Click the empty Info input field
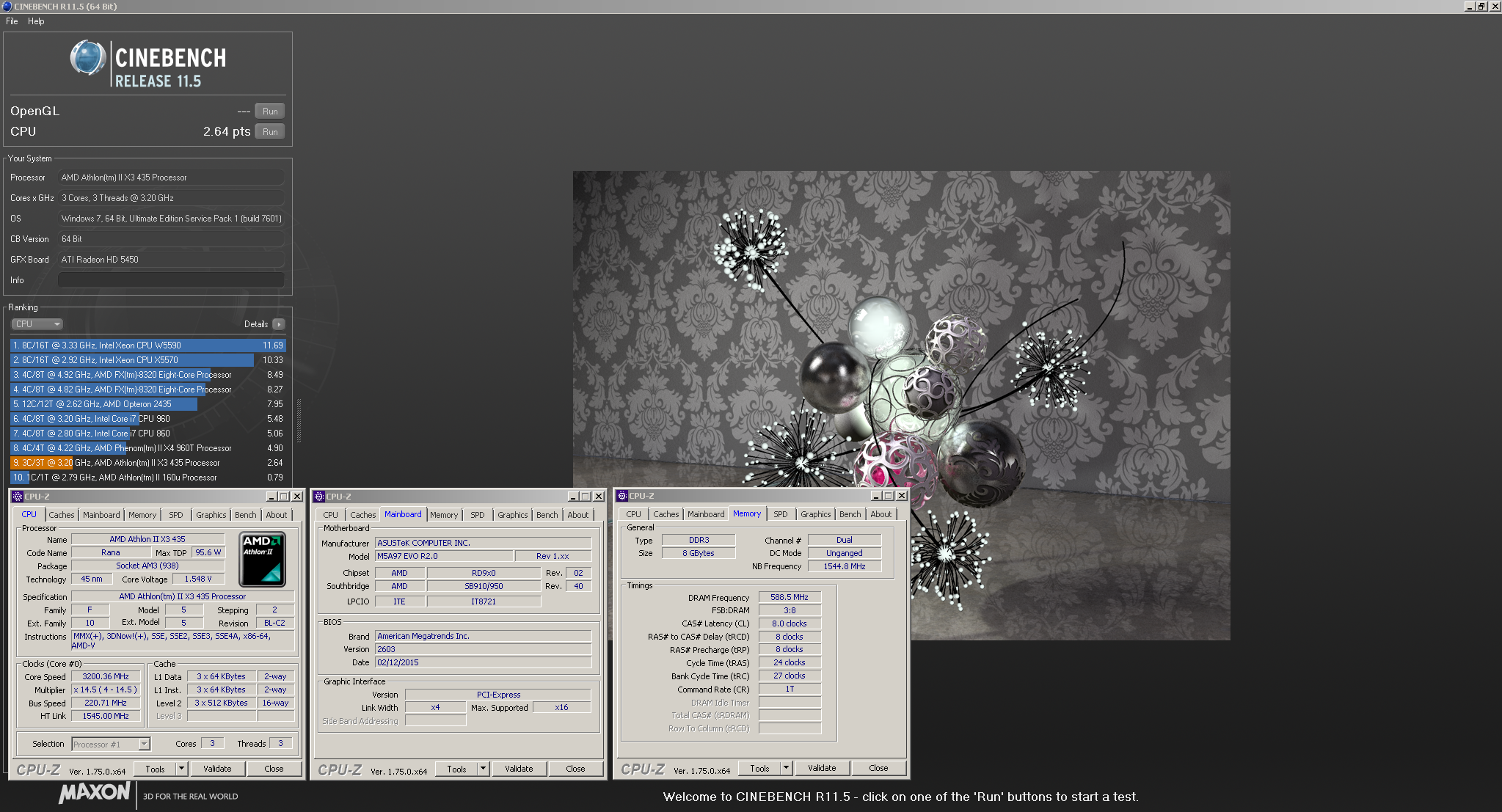Image resolution: width=1502 pixels, height=812 pixels. click(171, 280)
